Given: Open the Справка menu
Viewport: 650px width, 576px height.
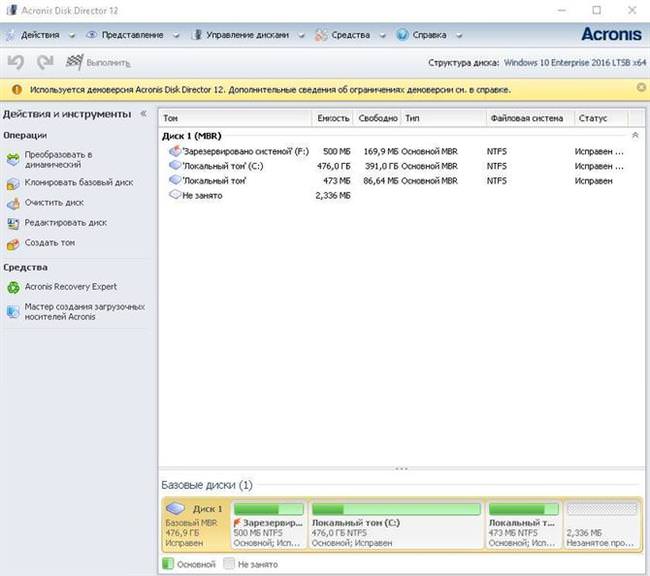Looking at the screenshot, I should 429,35.
